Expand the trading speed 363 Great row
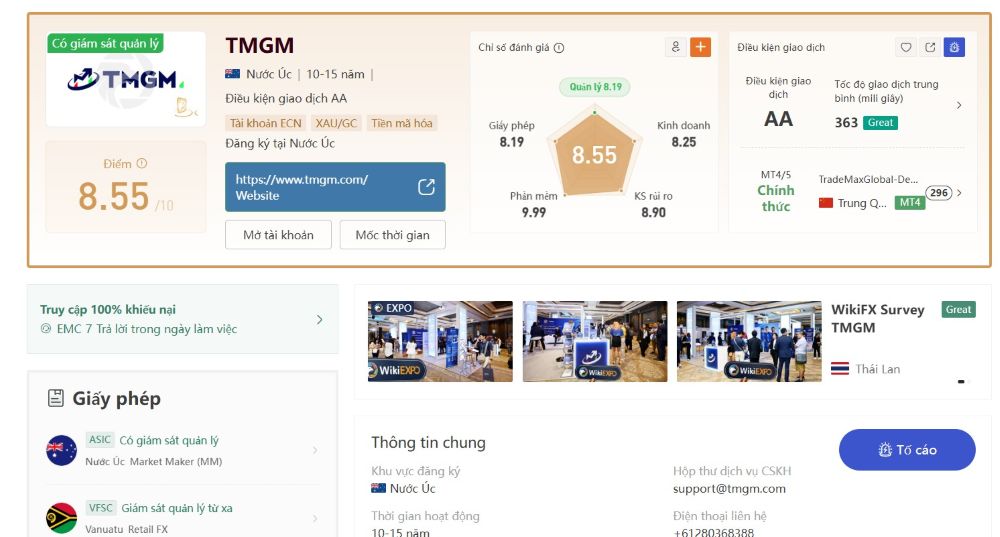 [x=959, y=105]
